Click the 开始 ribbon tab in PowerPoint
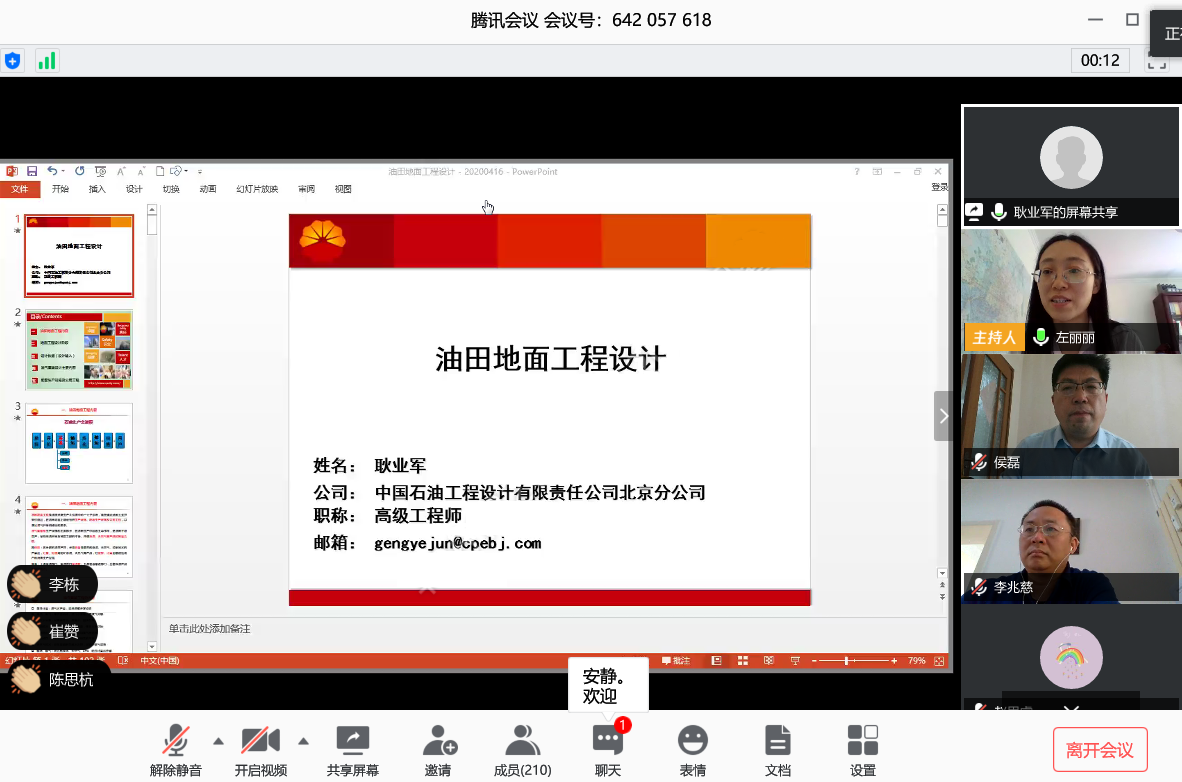The height and width of the screenshot is (782, 1182). [x=61, y=189]
